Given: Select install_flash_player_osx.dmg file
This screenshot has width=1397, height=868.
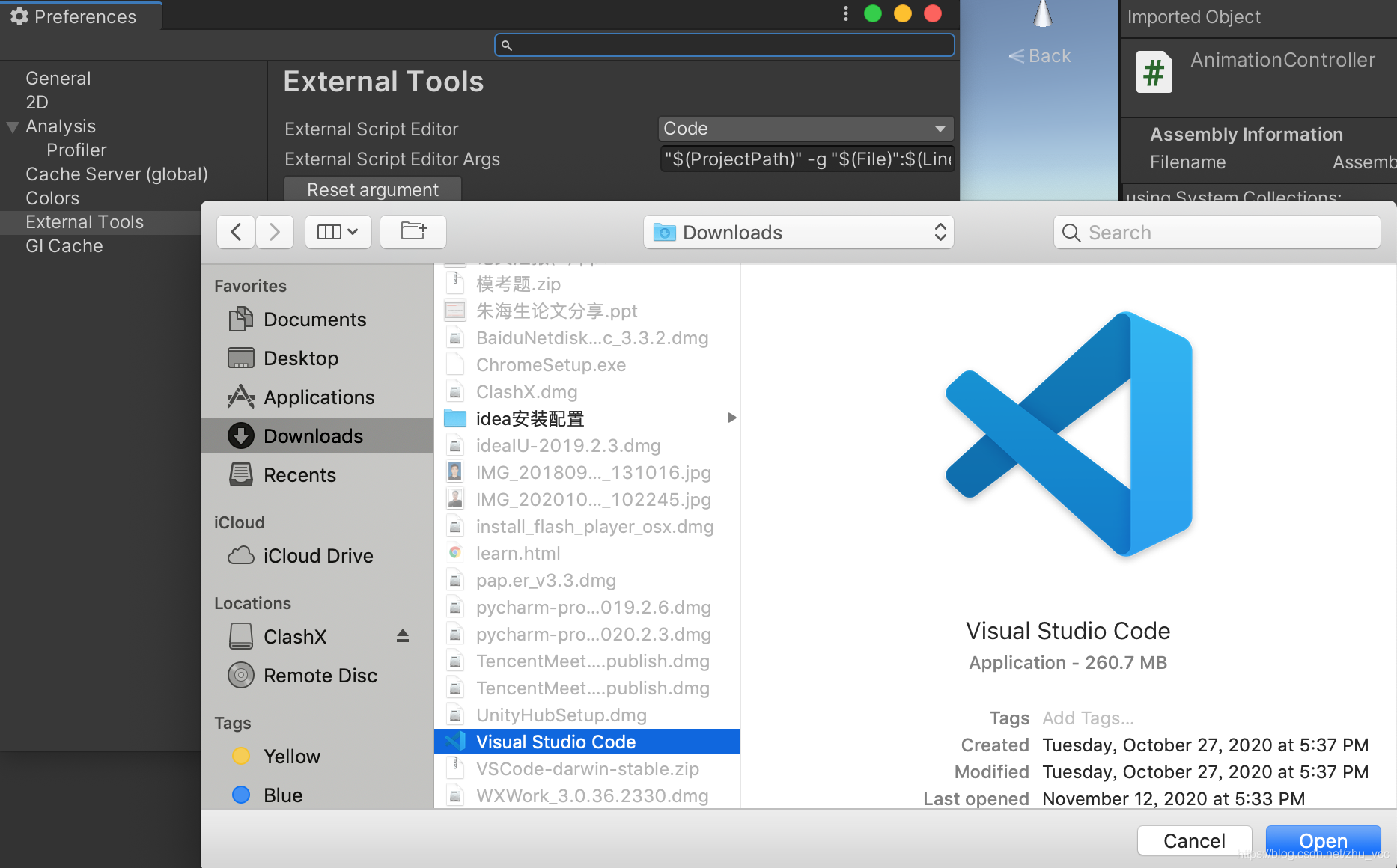Looking at the screenshot, I should (587, 527).
